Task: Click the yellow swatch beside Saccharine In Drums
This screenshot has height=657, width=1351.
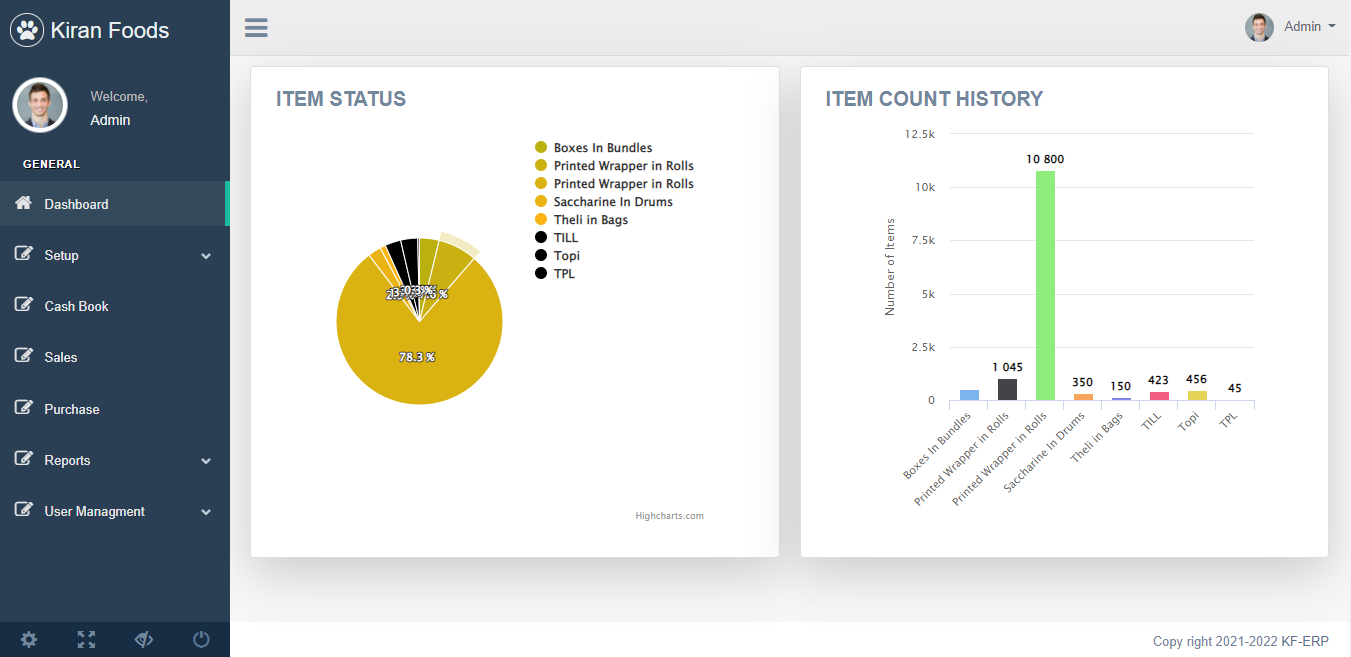Action: (541, 201)
